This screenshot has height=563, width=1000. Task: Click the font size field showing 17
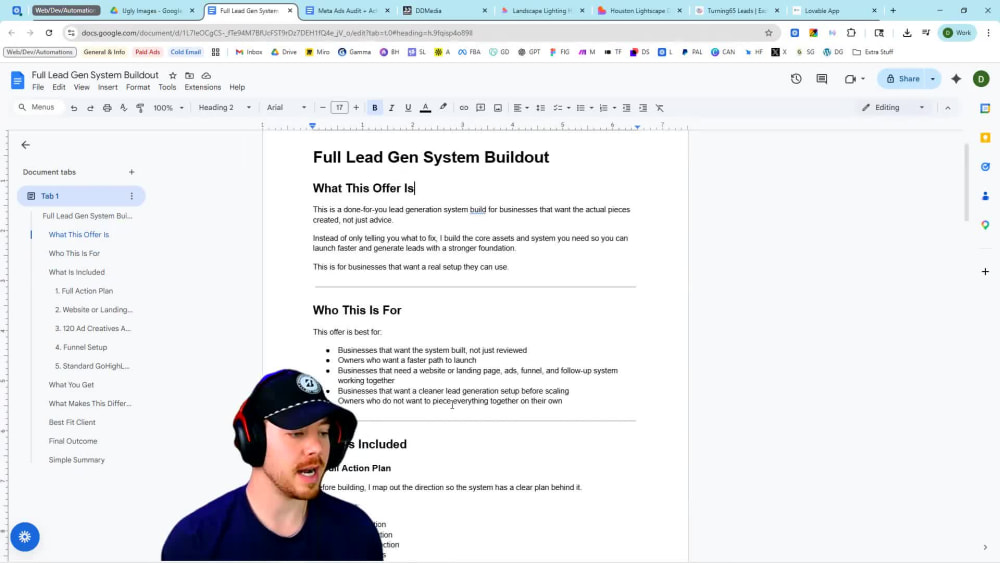click(x=339, y=108)
